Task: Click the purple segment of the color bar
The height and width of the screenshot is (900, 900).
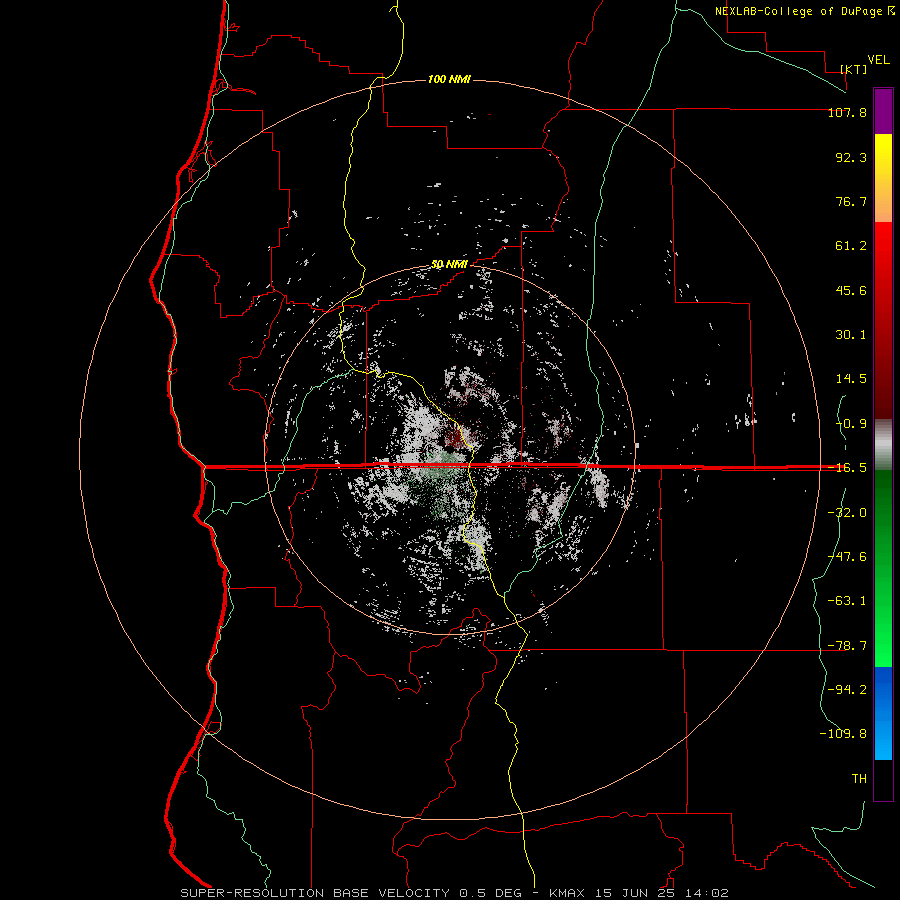Action: click(x=883, y=111)
